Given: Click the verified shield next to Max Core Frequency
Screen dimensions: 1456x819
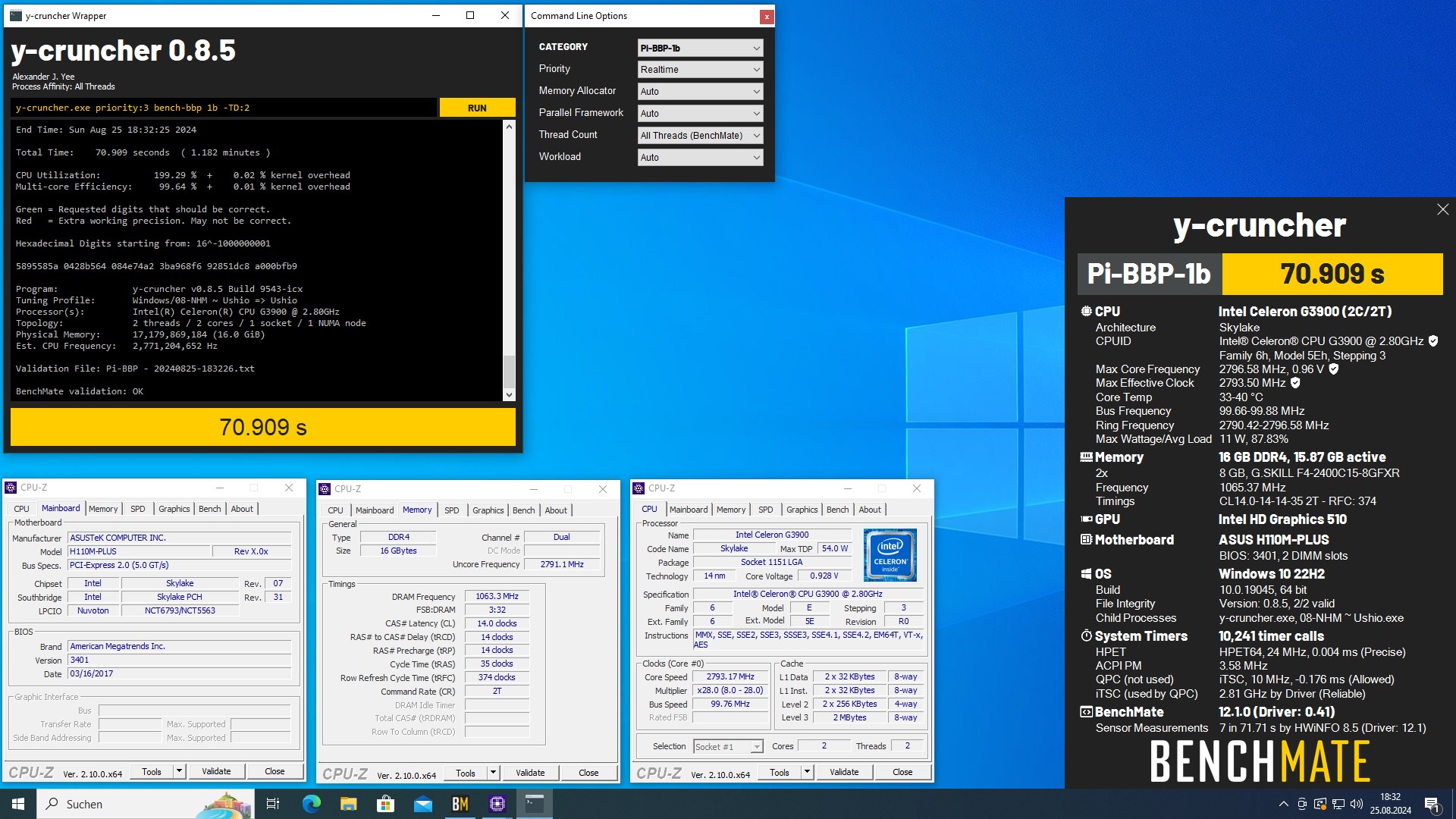Looking at the screenshot, I should (x=1334, y=369).
